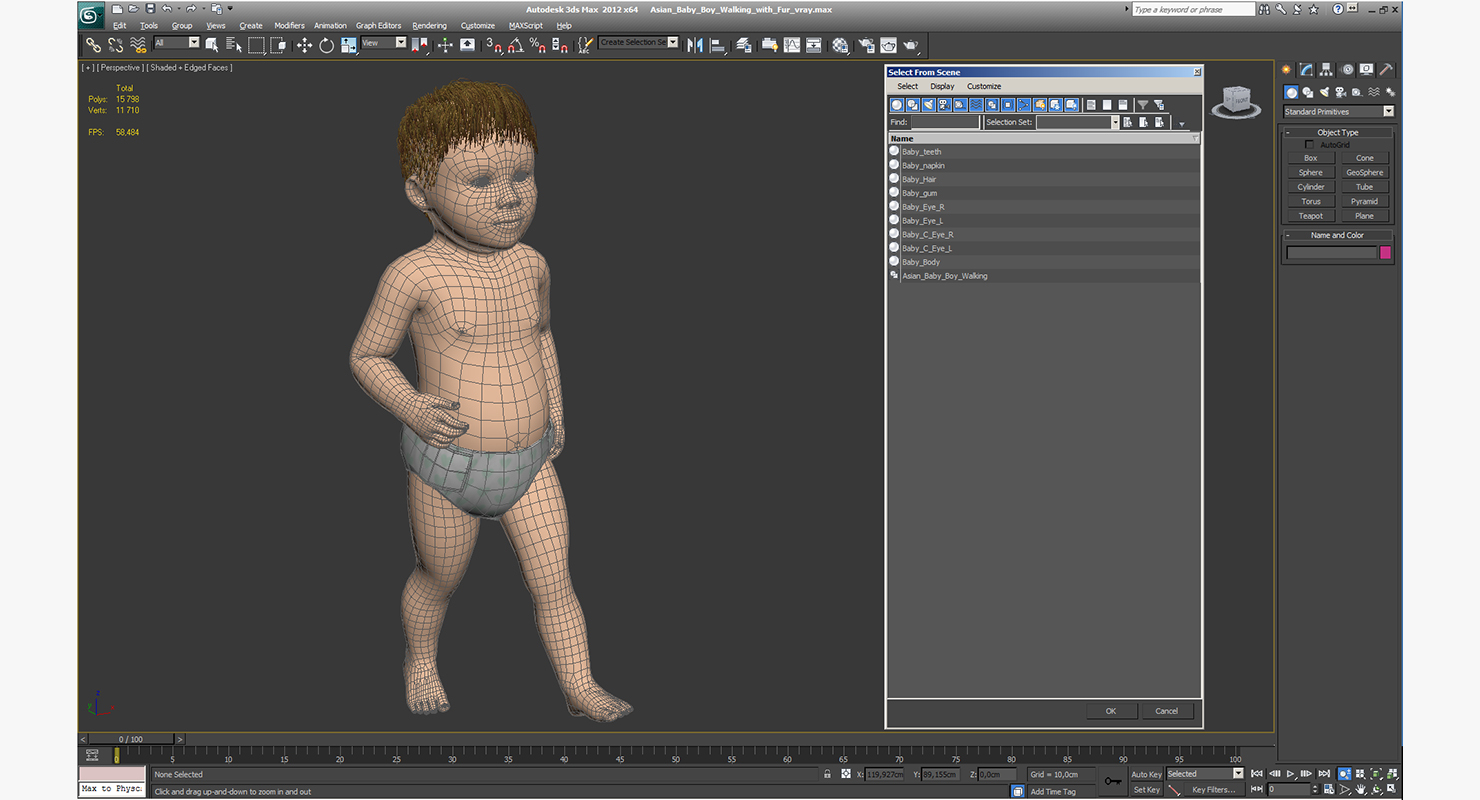This screenshot has width=1480, height=800.
Task: Open the Edit menu
Action: pyautogui.click(x=120, y=25)
